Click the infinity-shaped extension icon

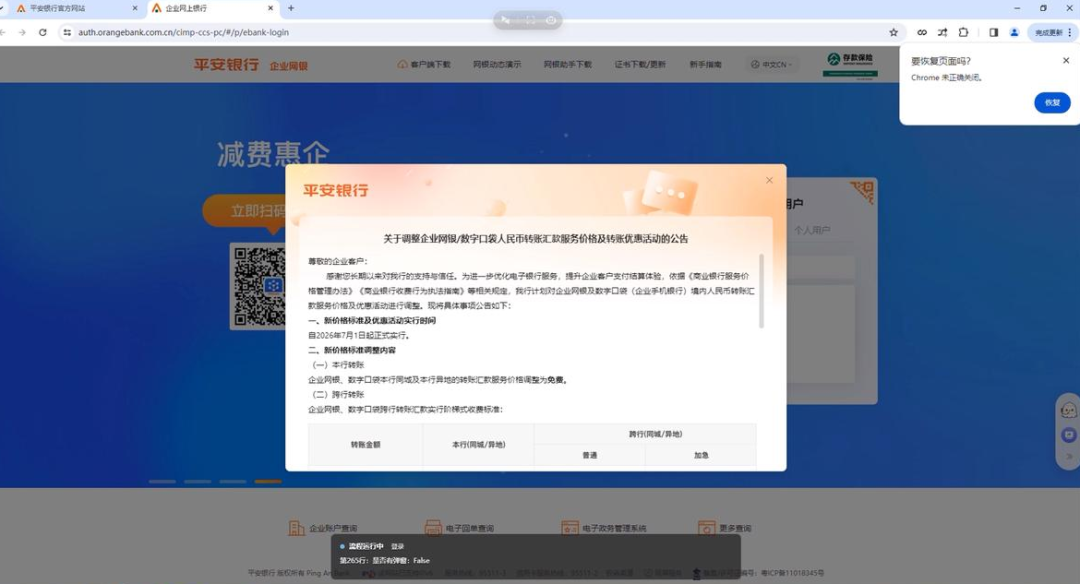coord(922,32)
